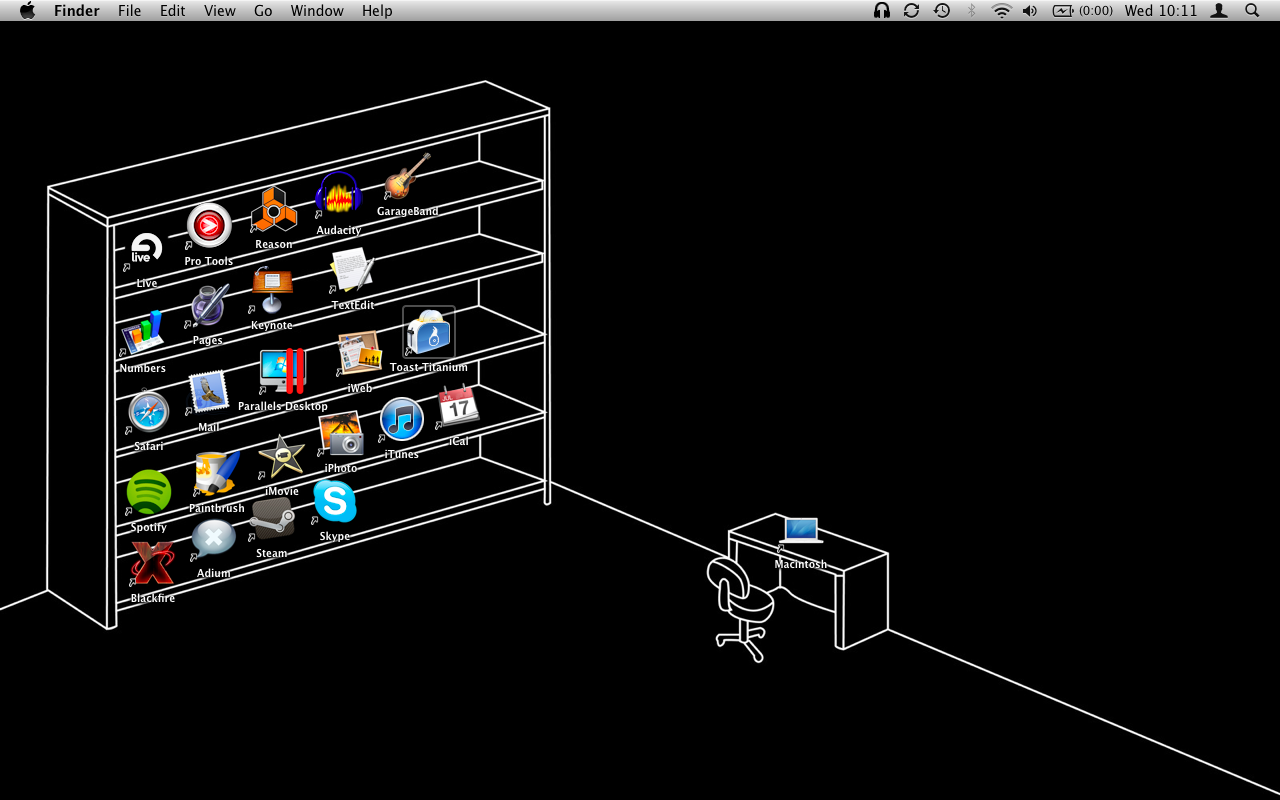Image resolution: width=1280 pixels, height=800 pixels.
Task: Open the user account menu icon
Action: [1219, 10]
